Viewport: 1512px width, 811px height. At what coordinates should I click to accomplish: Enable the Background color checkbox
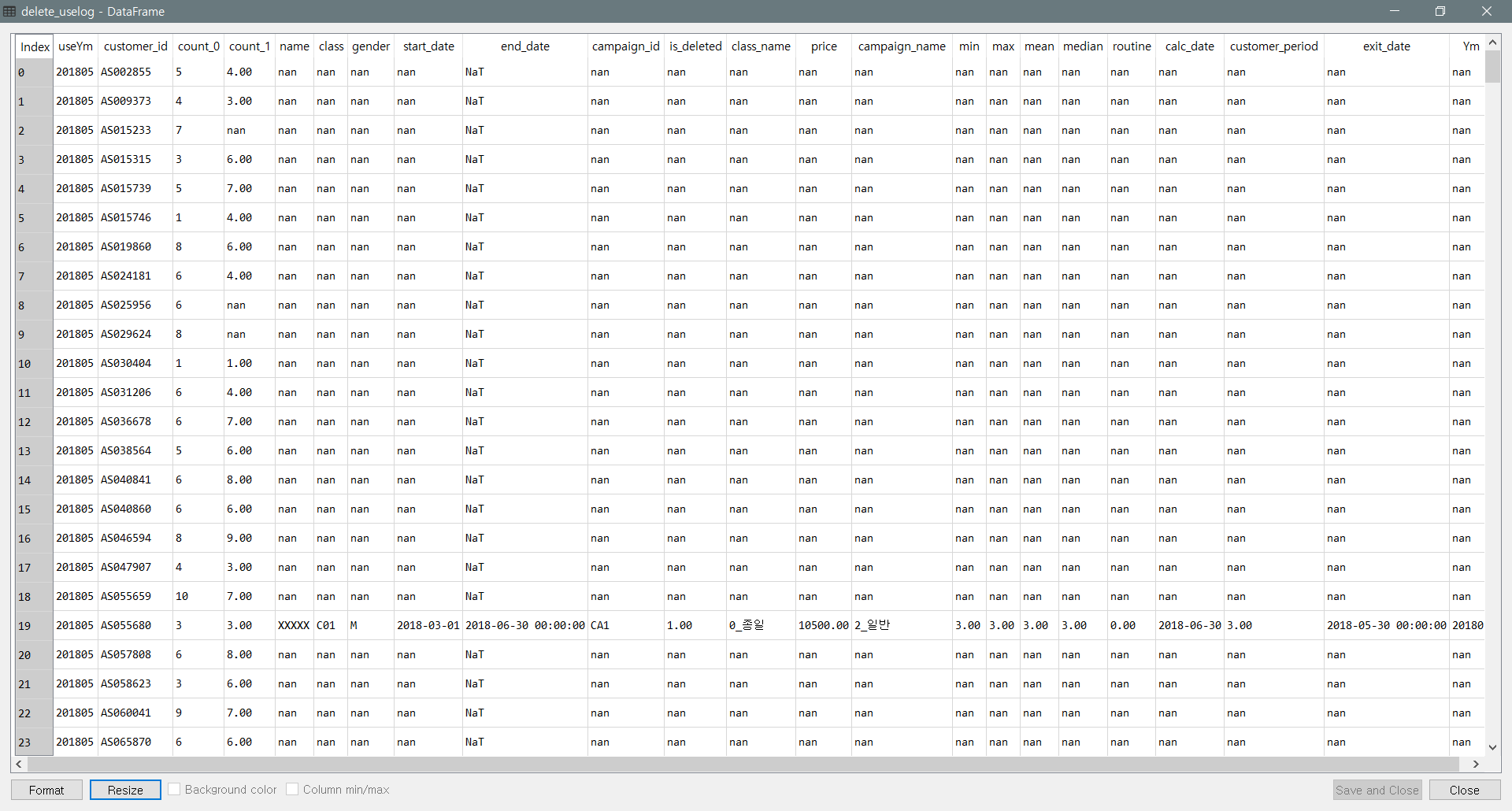click(x=174, y=789)
